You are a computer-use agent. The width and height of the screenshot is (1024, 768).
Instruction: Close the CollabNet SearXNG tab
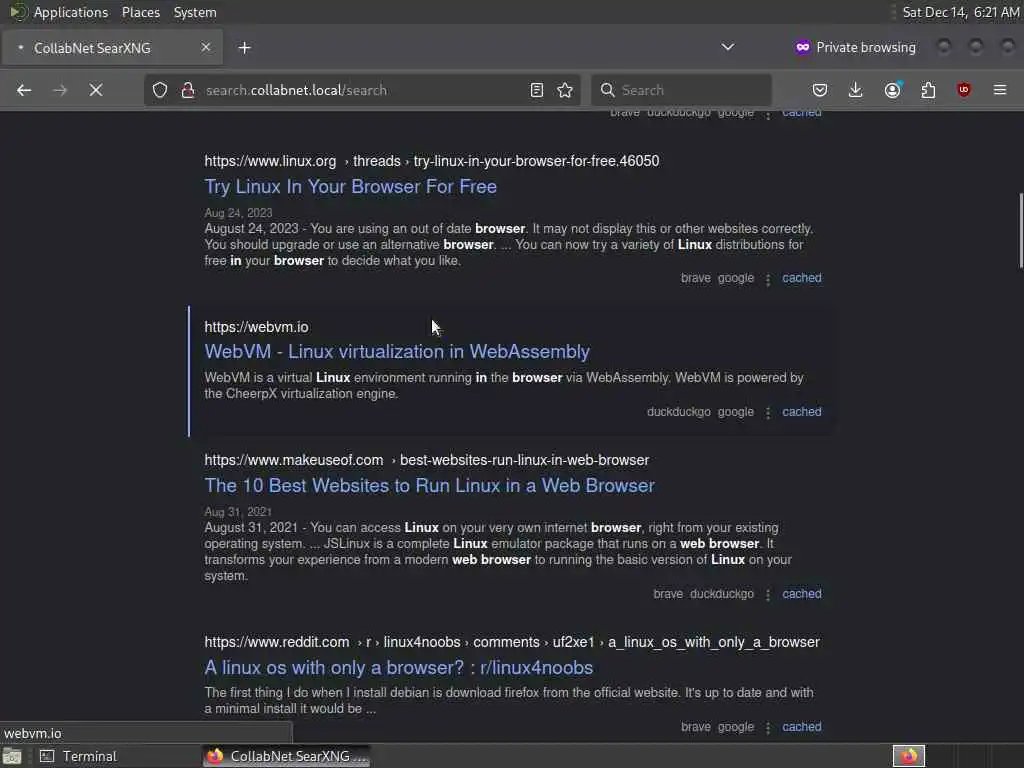point(206,47)
